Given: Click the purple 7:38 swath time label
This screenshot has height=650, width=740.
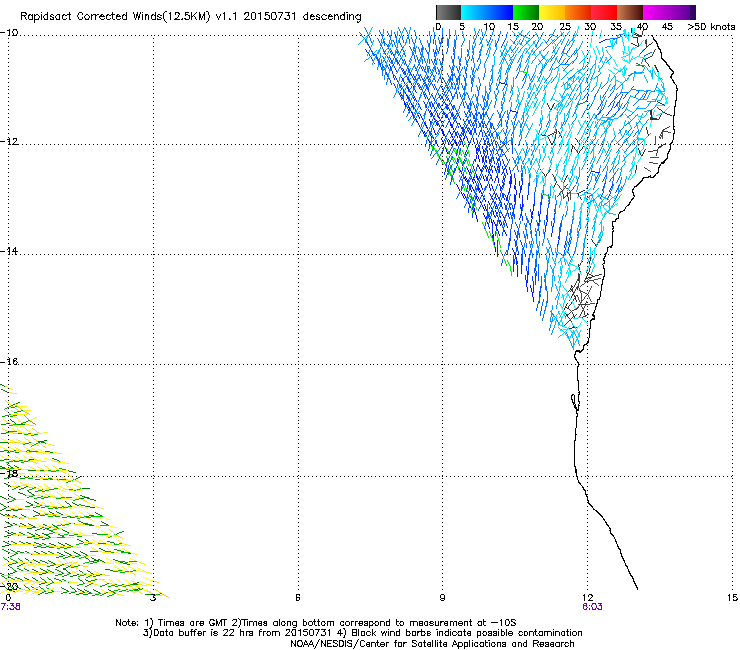Looking at the screenshot, I should coord(10,607).
